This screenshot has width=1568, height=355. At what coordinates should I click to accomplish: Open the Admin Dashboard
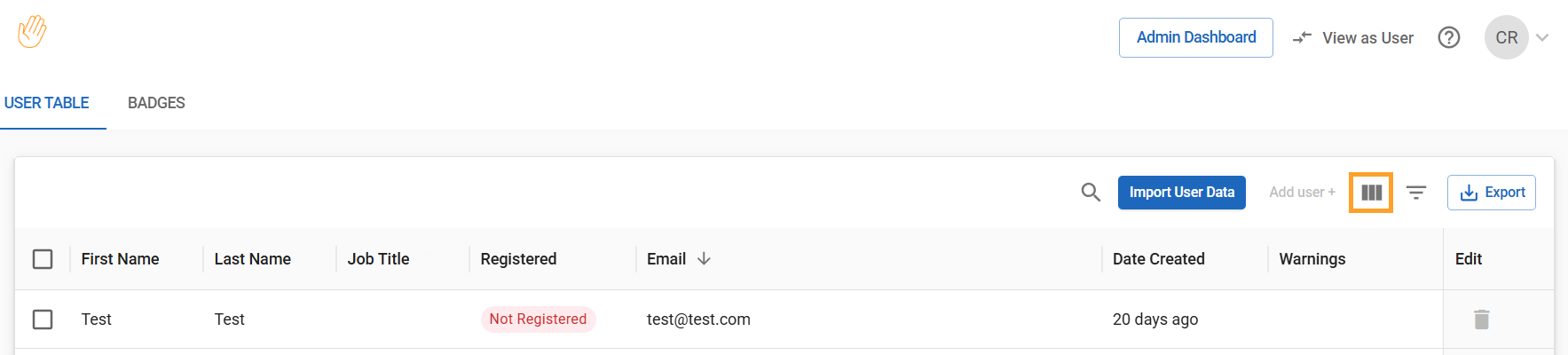pos(1195,37)
